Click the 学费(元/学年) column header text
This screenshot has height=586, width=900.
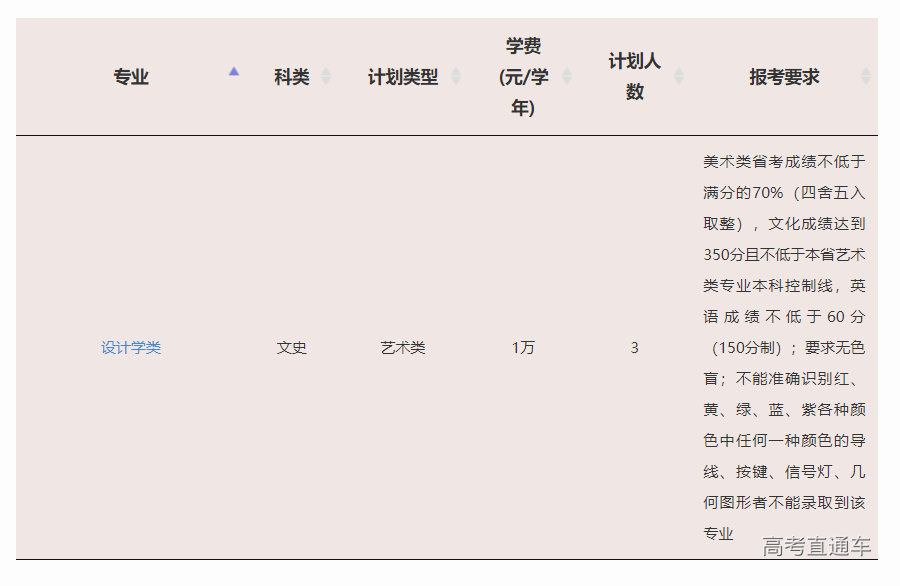click(x=523, y=77)
